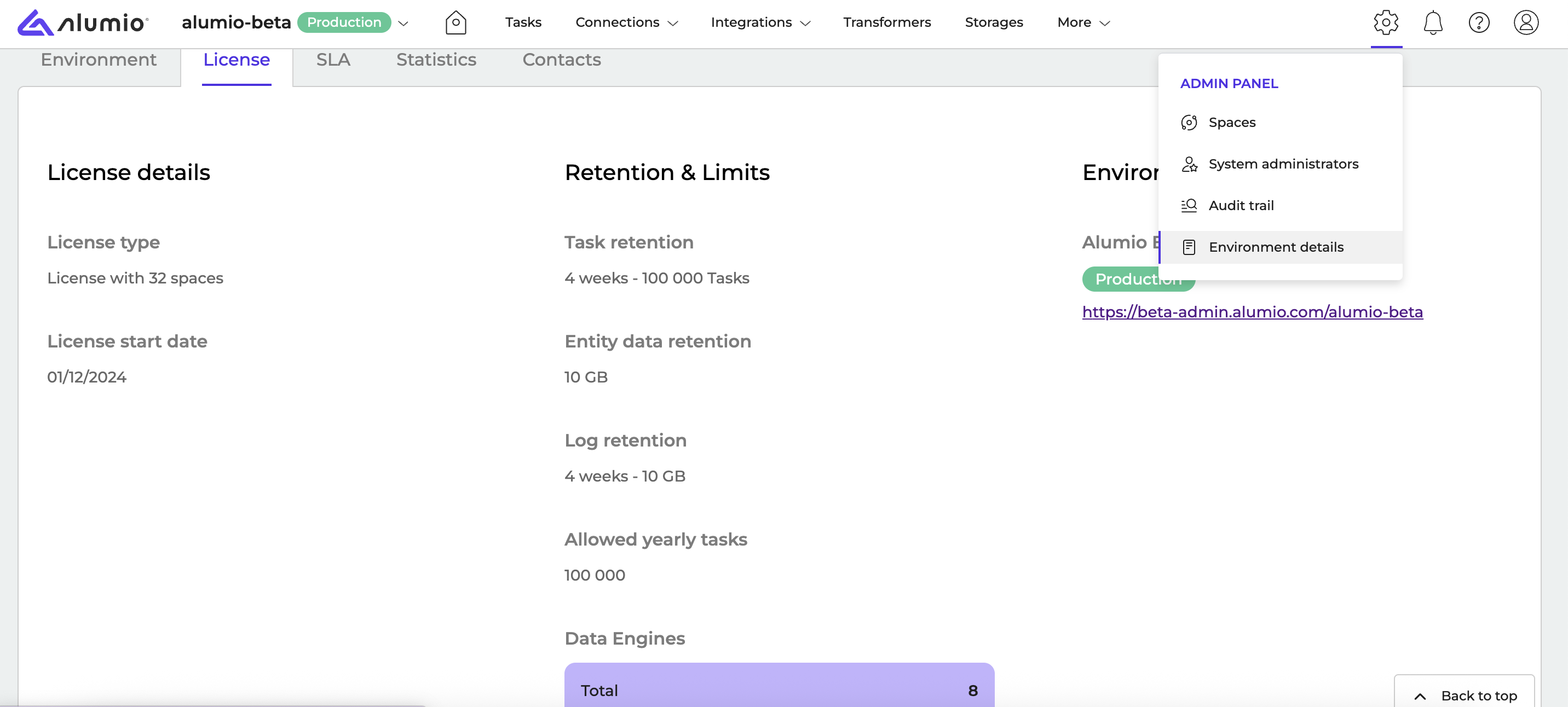Open the Contacts tab
The image size is (1568, 707).
pos(561,60)
